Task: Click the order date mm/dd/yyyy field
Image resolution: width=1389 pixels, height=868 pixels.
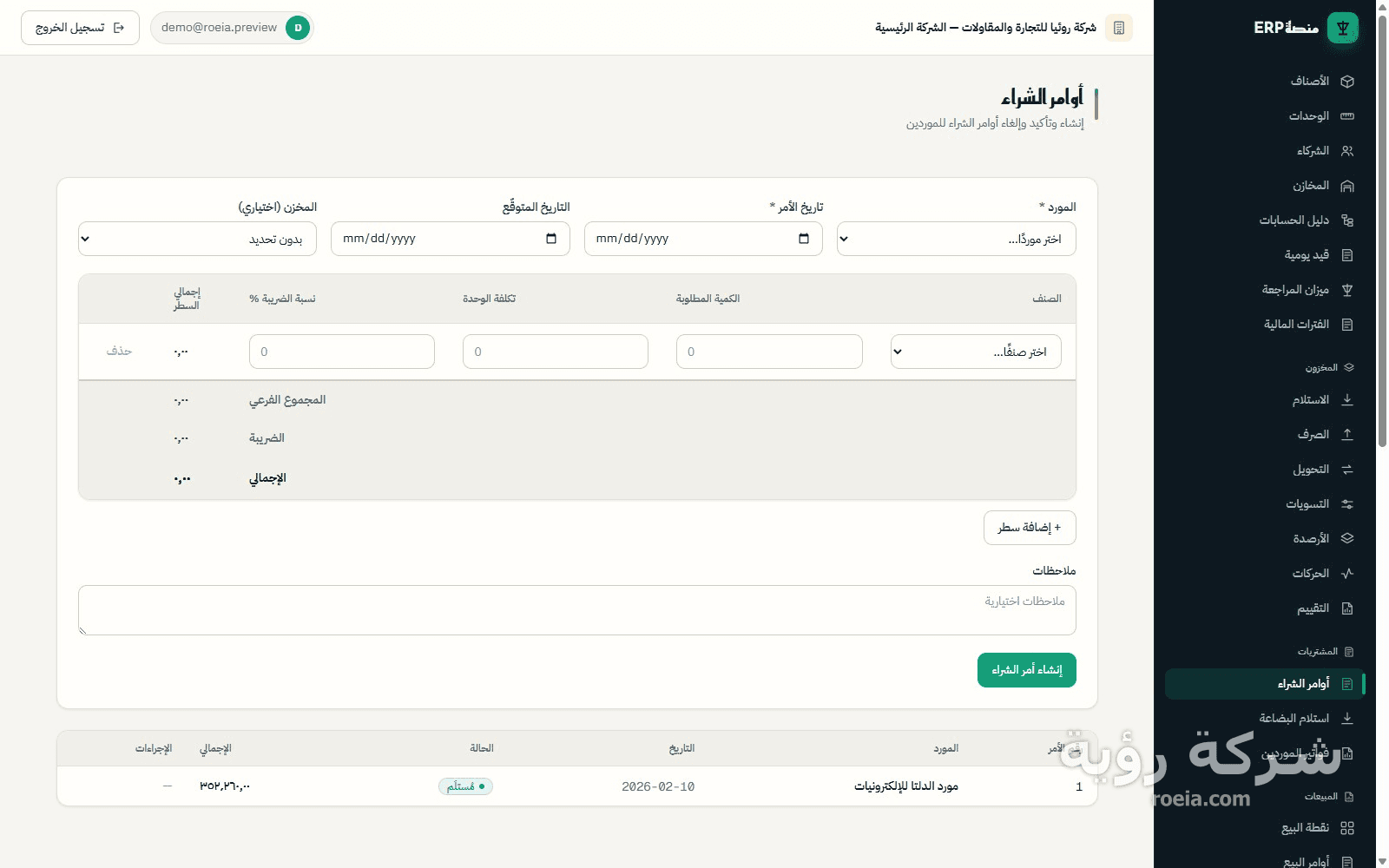Action: pyautogui.click(x=703, y=239)
